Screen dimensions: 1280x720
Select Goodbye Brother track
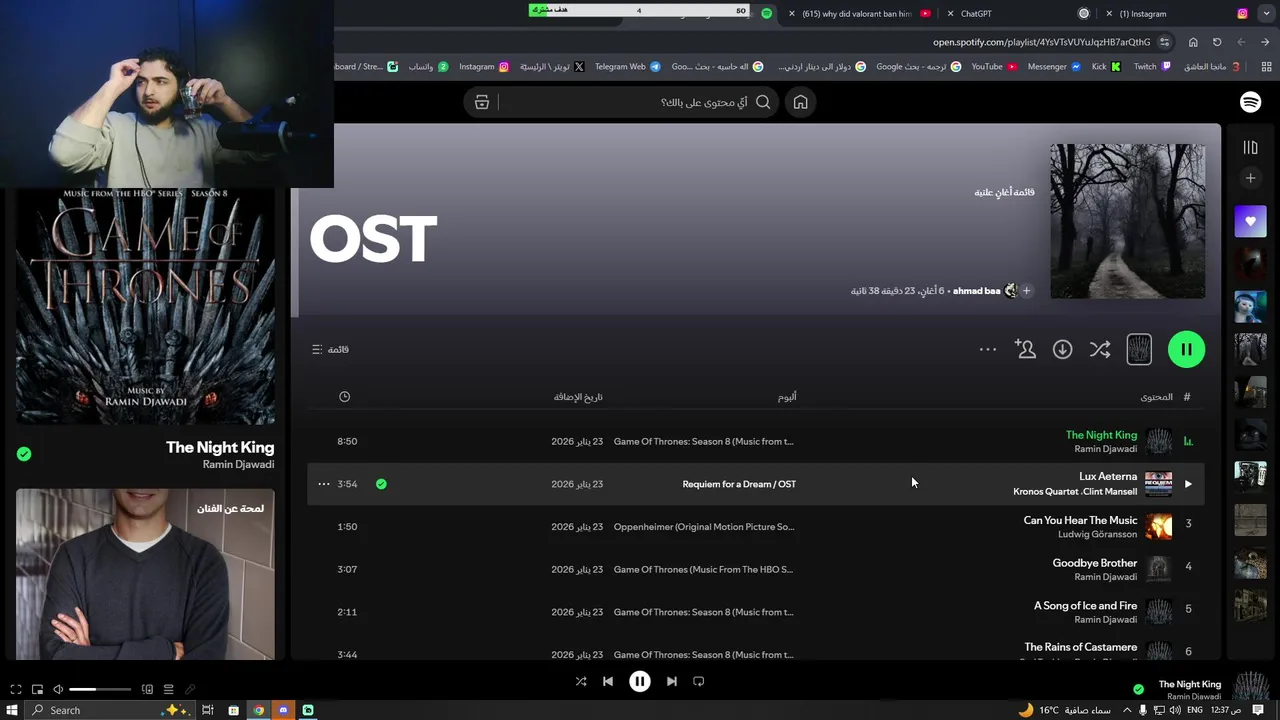(x=1094, y=563)
